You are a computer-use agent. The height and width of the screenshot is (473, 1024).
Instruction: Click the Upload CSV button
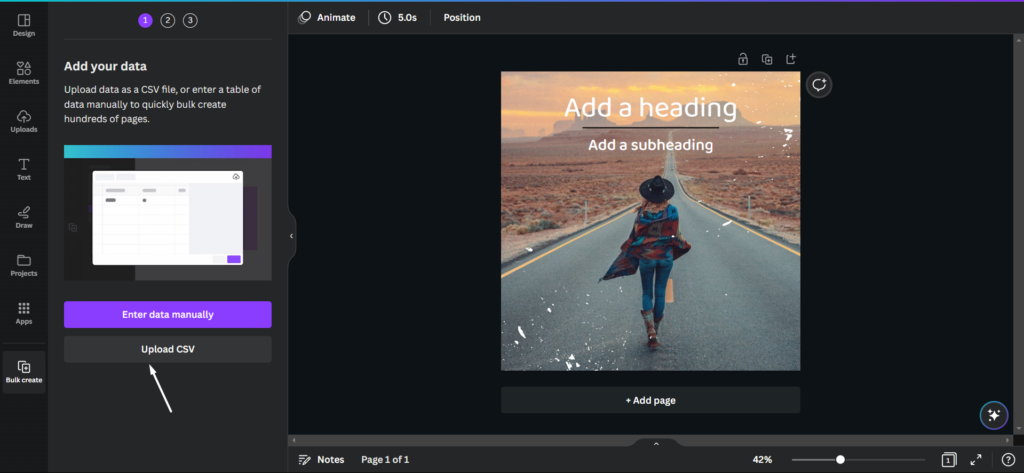tap(168, 350)
